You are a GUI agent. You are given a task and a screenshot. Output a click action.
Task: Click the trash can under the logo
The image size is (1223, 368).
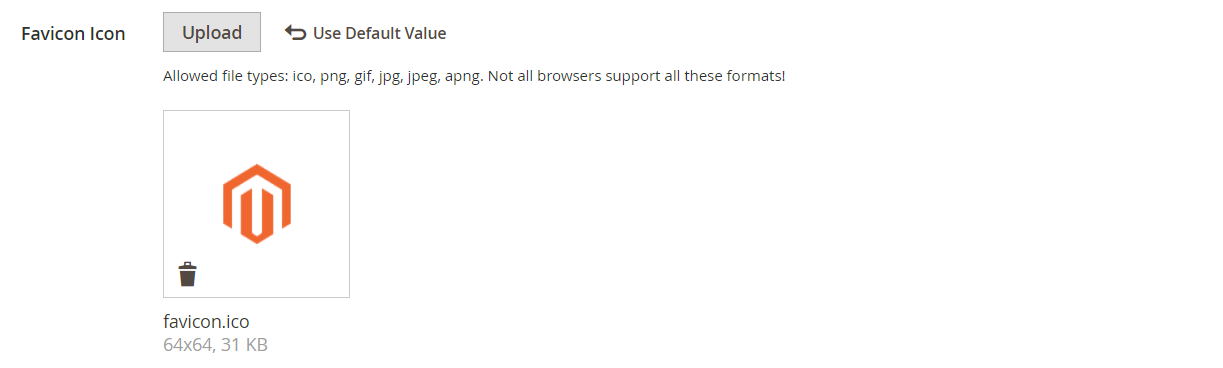[187, 274]
